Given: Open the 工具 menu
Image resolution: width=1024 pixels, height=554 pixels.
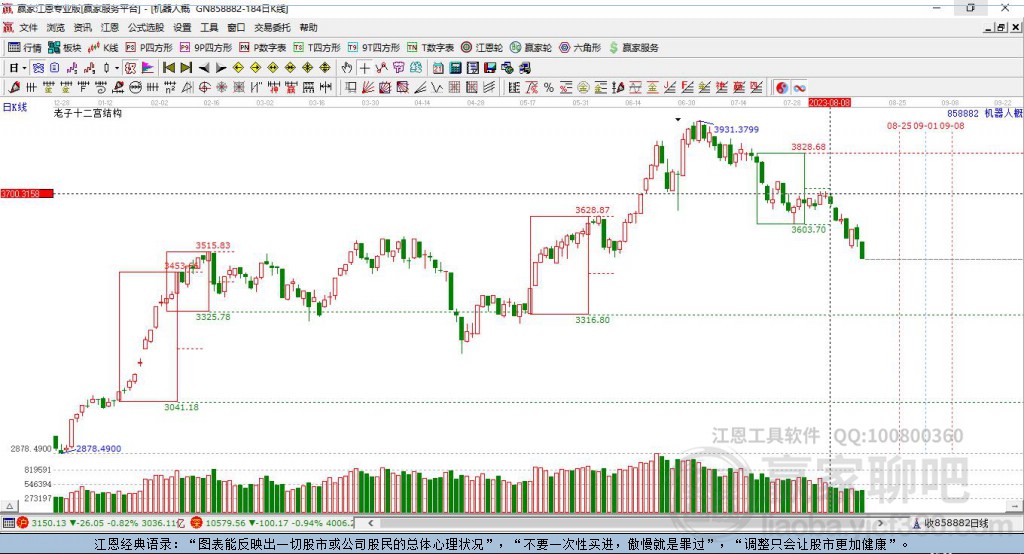Looking at the screenshot, I should coord(209,27).
